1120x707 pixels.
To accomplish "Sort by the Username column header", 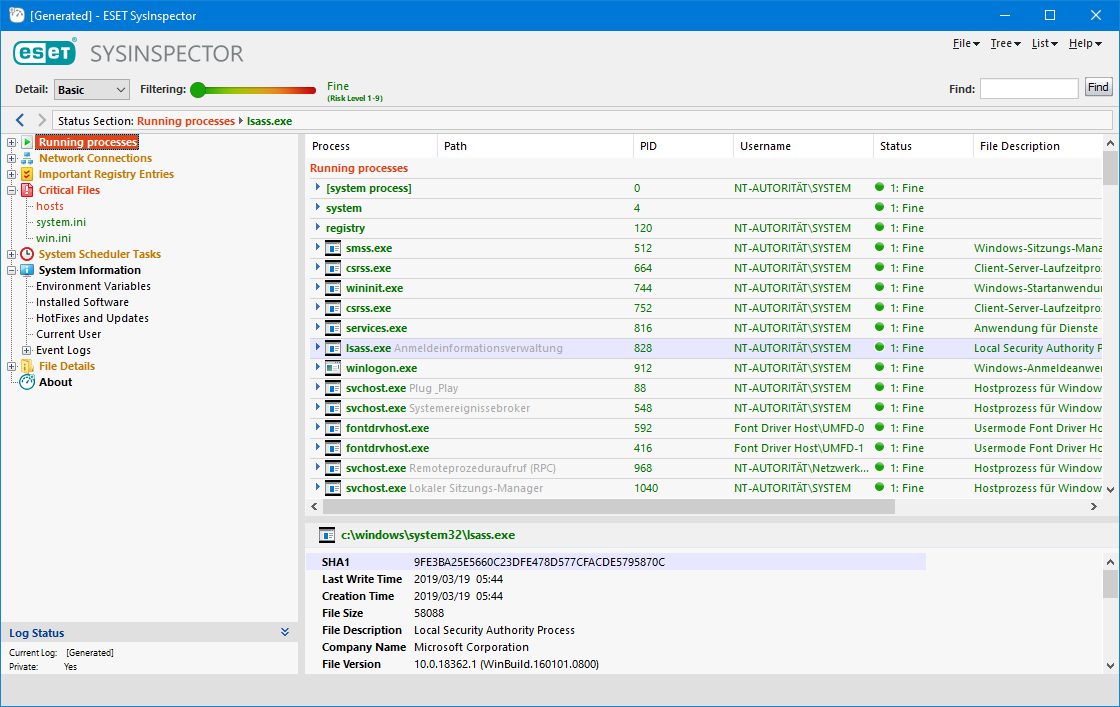I will point(803,146).
